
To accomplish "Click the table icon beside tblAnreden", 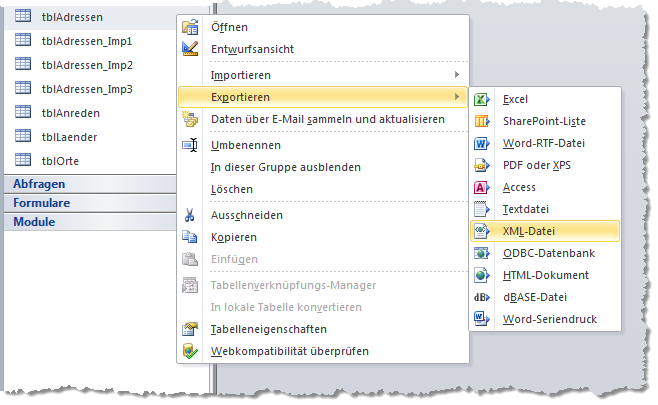I will (23, 112).
